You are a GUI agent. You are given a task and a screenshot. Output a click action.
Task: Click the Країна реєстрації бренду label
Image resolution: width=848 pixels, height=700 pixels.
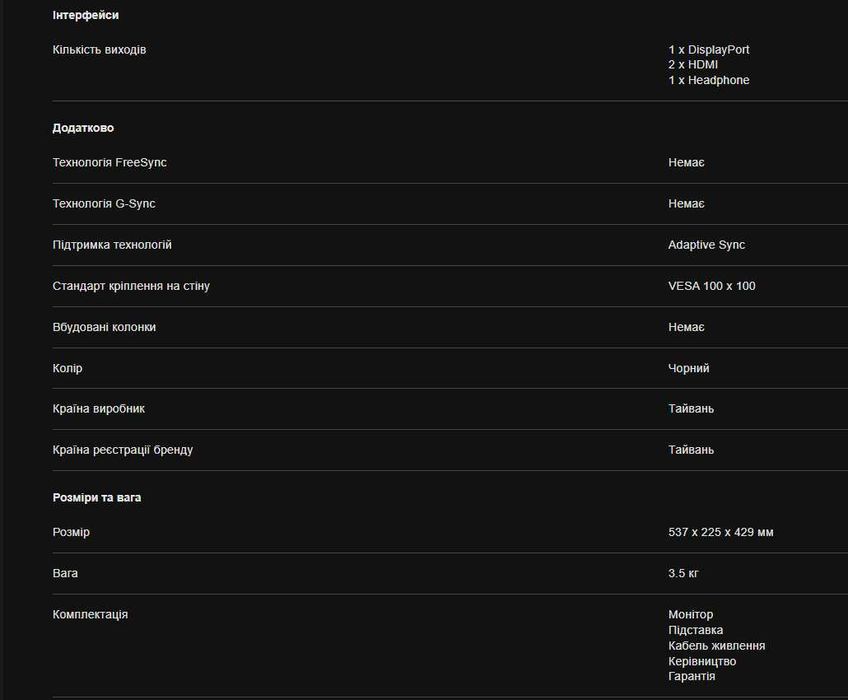[x=122, y=450]
